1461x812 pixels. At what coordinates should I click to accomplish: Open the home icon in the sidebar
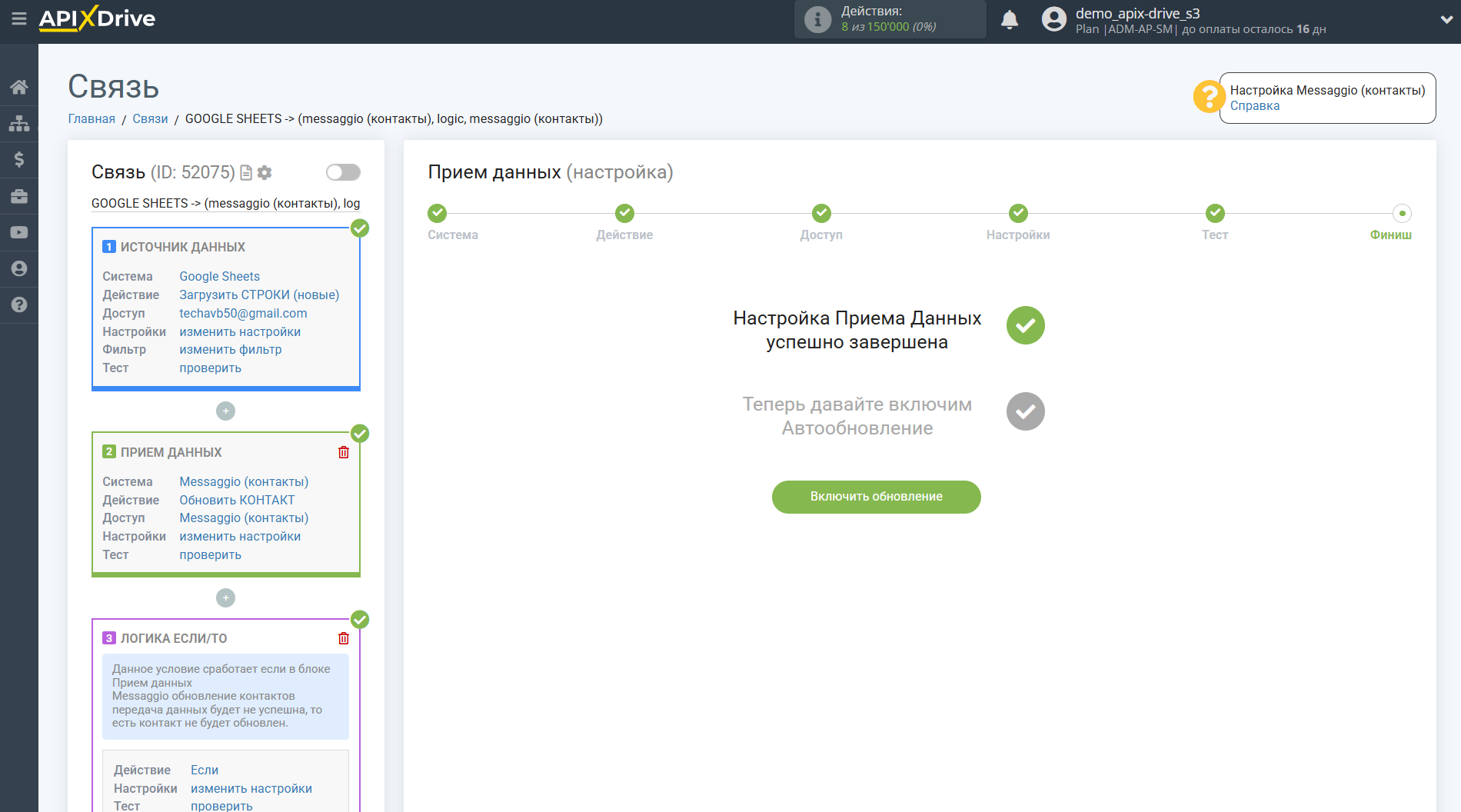click(19, 87)
